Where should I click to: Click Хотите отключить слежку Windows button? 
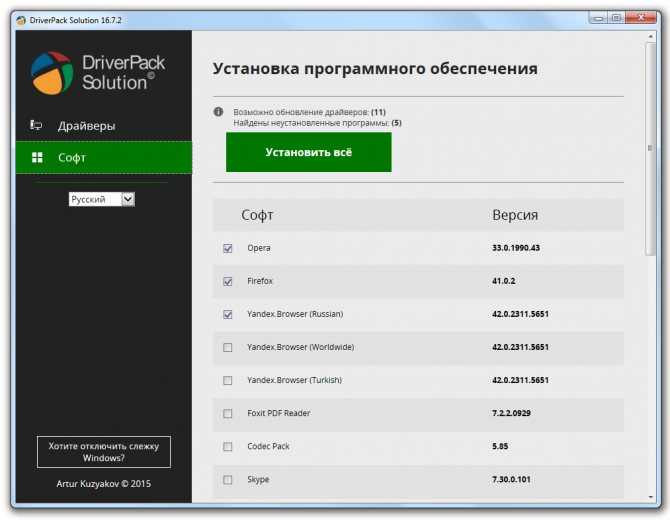click(104, 452)
